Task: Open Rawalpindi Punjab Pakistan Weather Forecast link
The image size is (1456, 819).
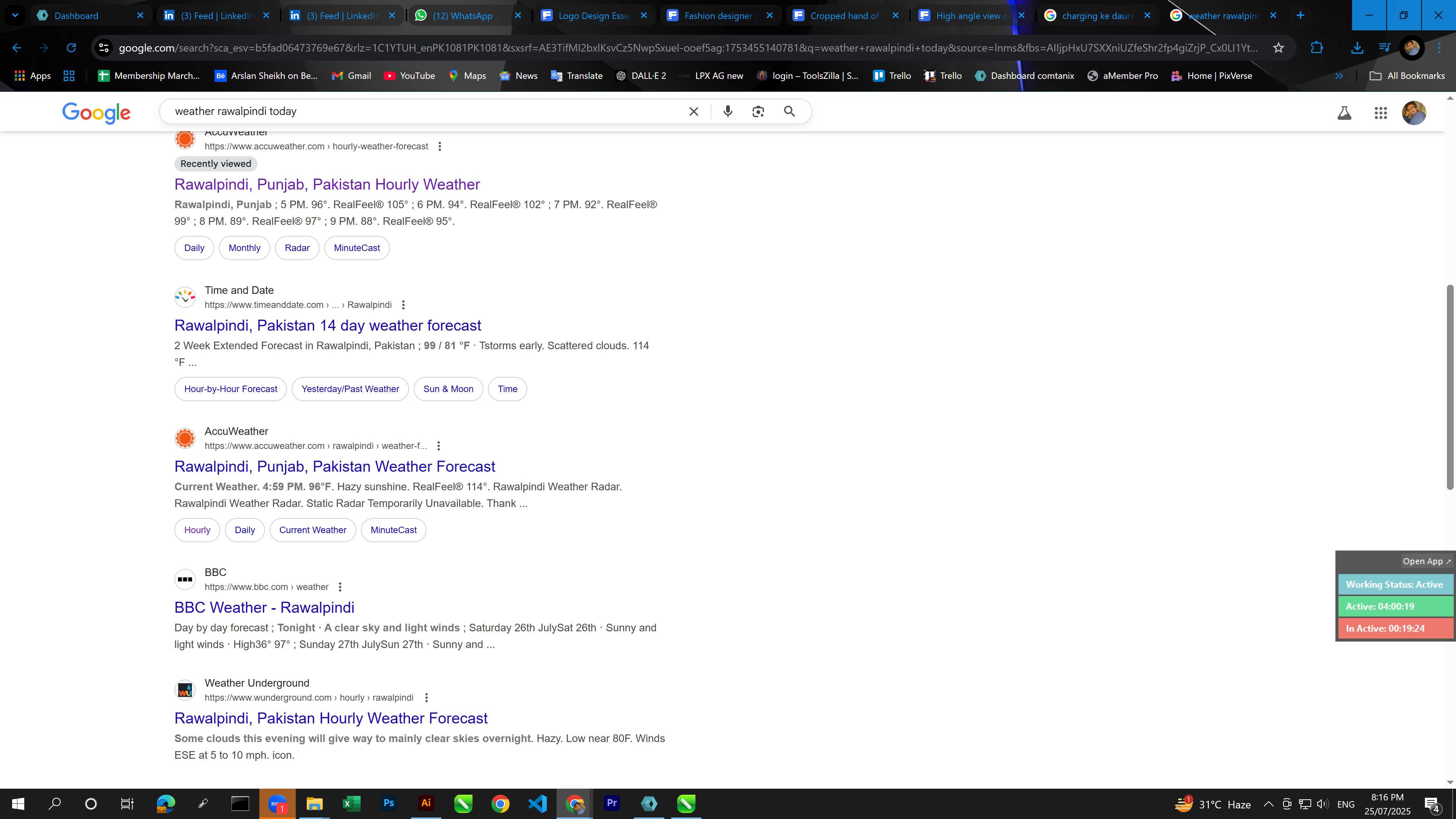Action: pos(334,467)
